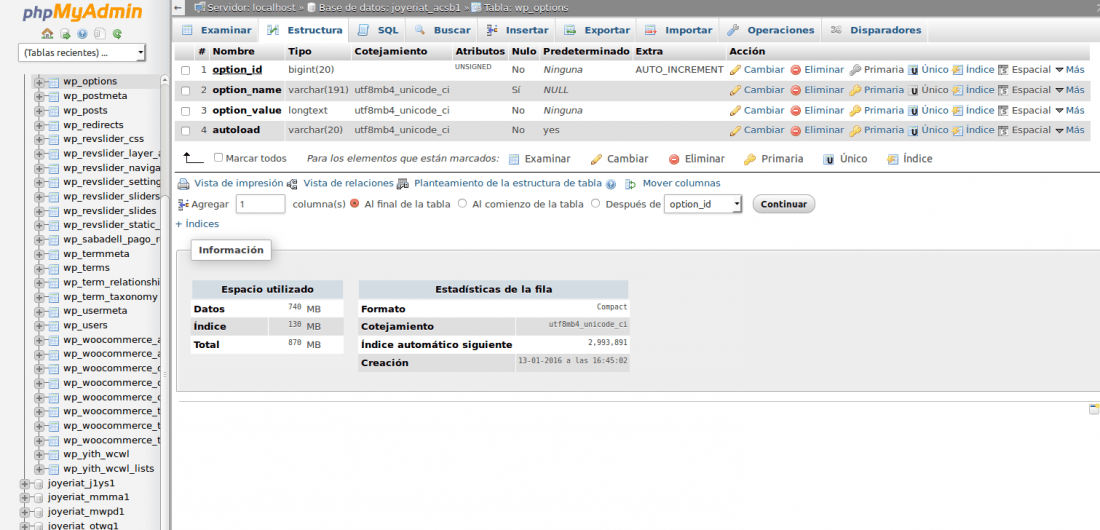Click the Agregar columns icon
Viewport: 1100px width, 530px height.
click(183, 204)
